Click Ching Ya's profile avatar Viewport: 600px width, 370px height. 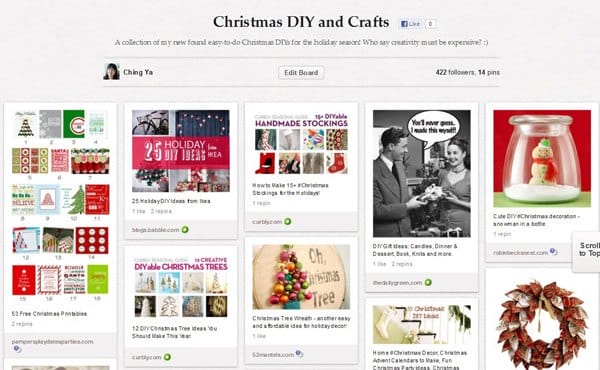(x=111, y=72)
